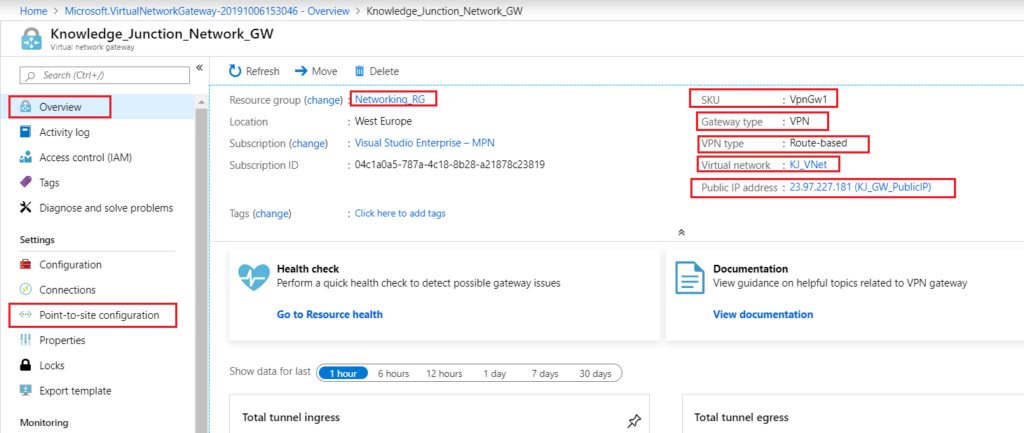
Task: Click the Point-to-site configuration icon
Action: pyautogui.click(x=25, y=315)
